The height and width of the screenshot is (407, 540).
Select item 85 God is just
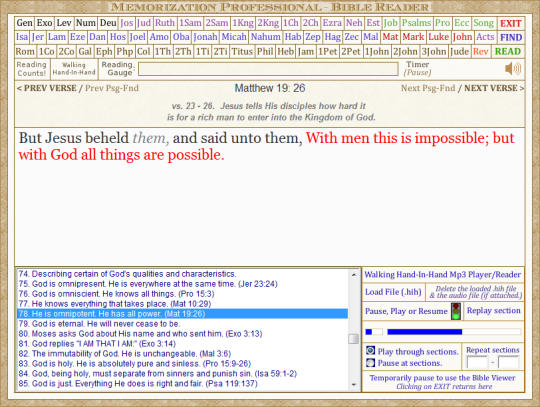[183, 384]
